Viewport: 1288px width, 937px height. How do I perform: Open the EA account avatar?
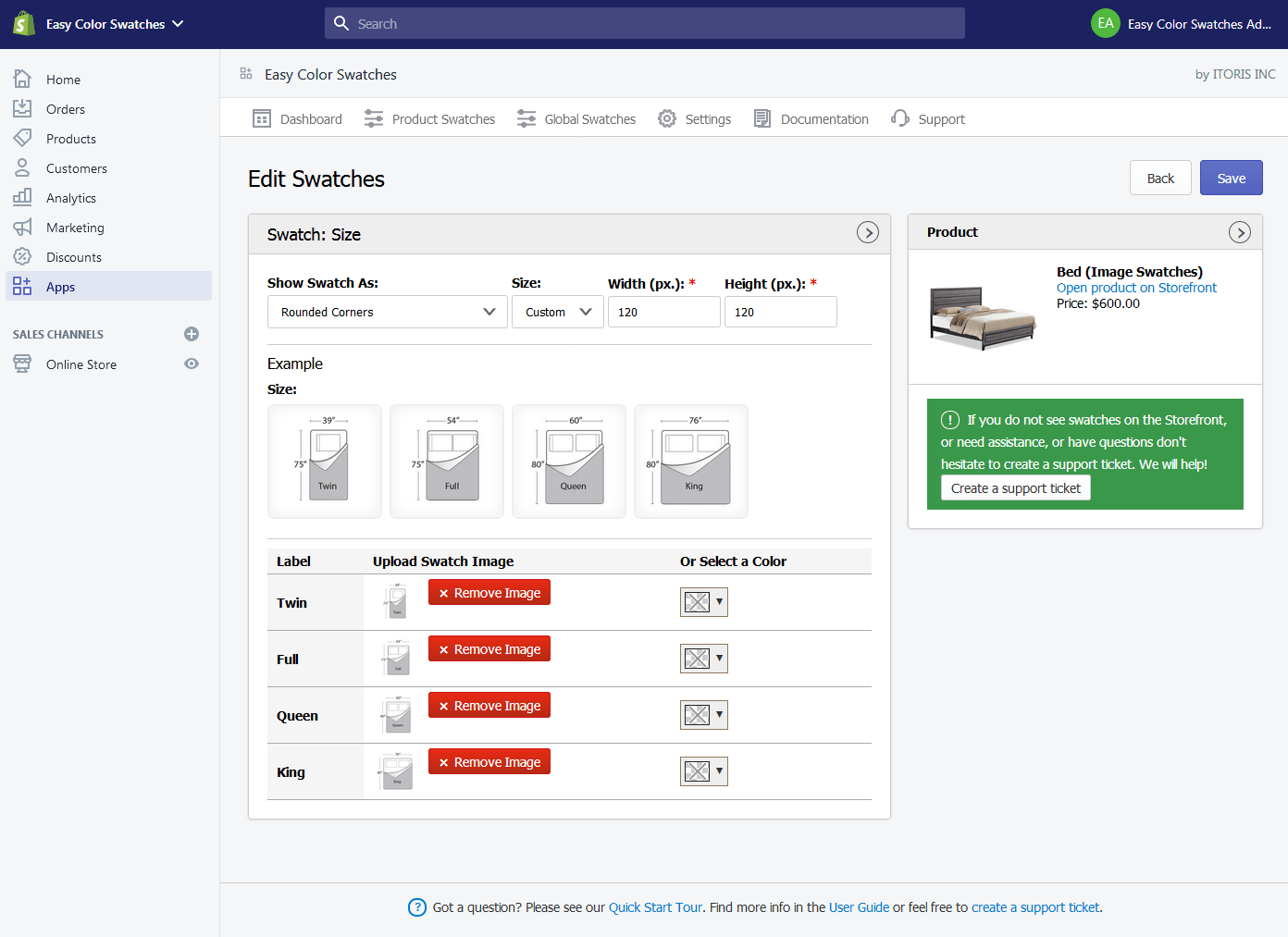1106,23
